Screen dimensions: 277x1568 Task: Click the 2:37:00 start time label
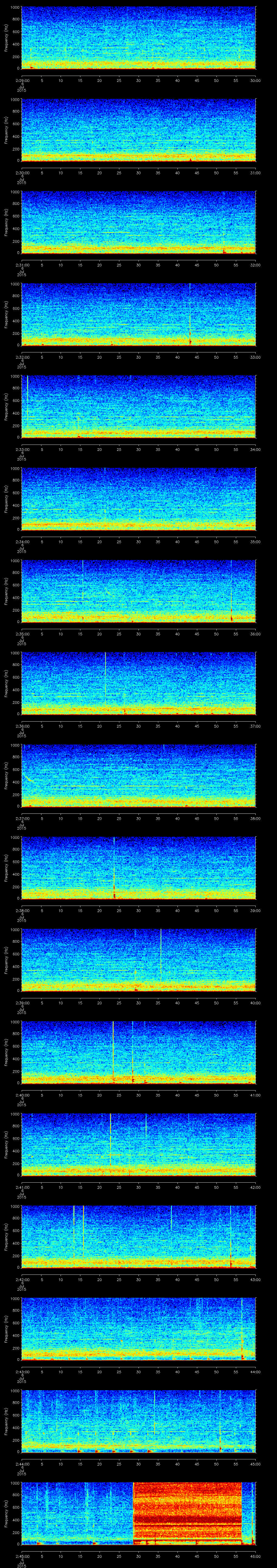22,819
